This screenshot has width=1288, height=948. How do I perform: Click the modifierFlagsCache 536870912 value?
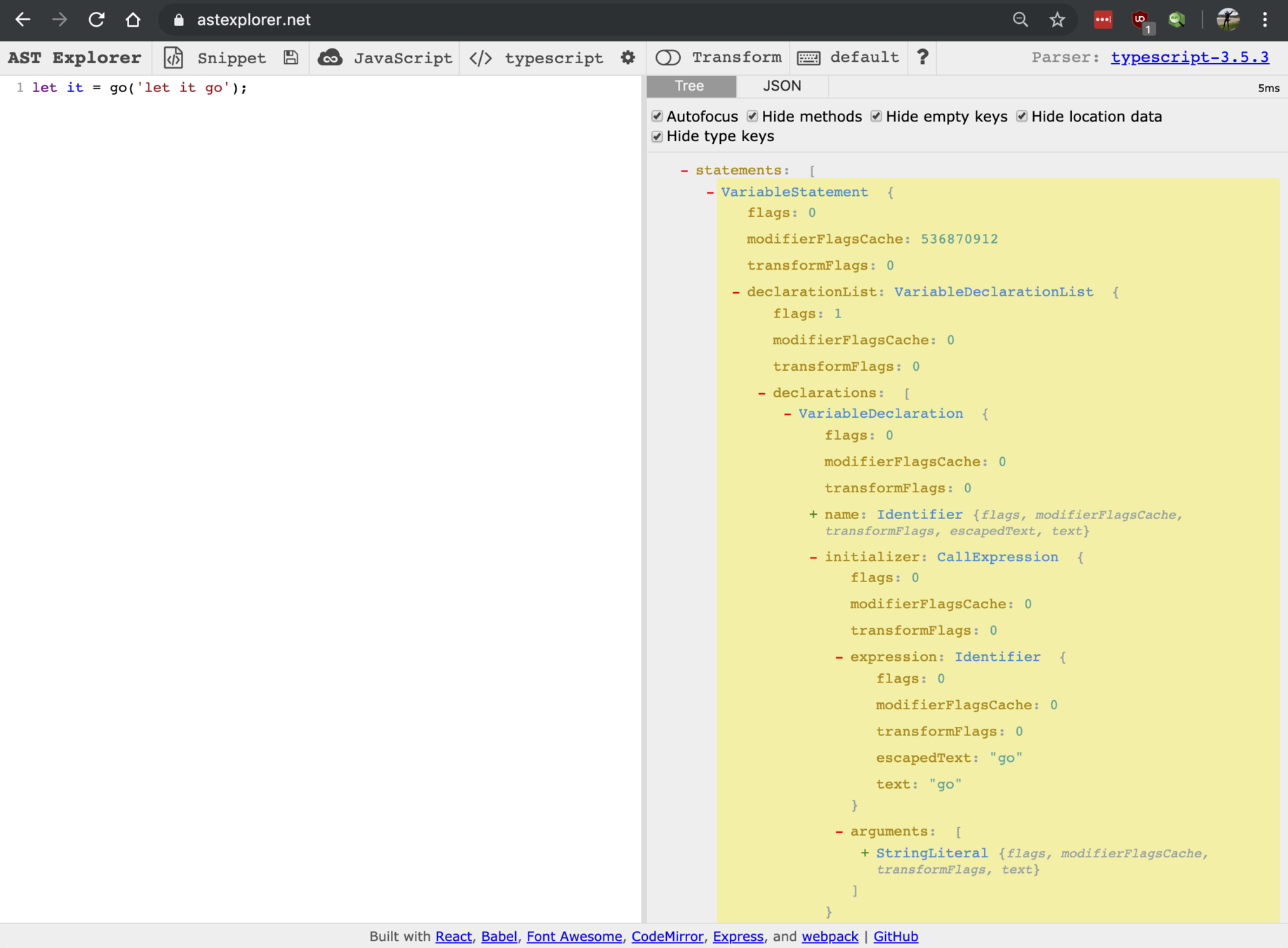pos(959,239)
